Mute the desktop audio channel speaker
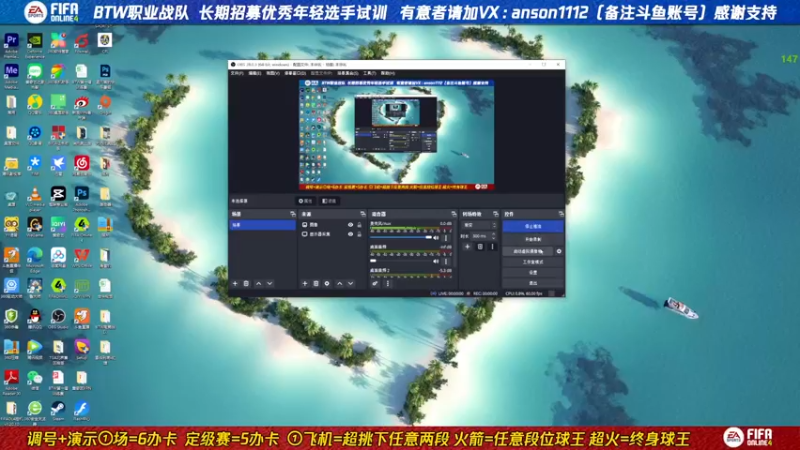 coord(436,261)
